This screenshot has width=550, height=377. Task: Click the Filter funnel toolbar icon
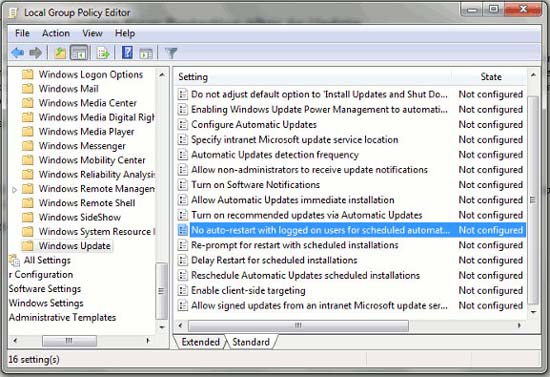pos(171,53)
